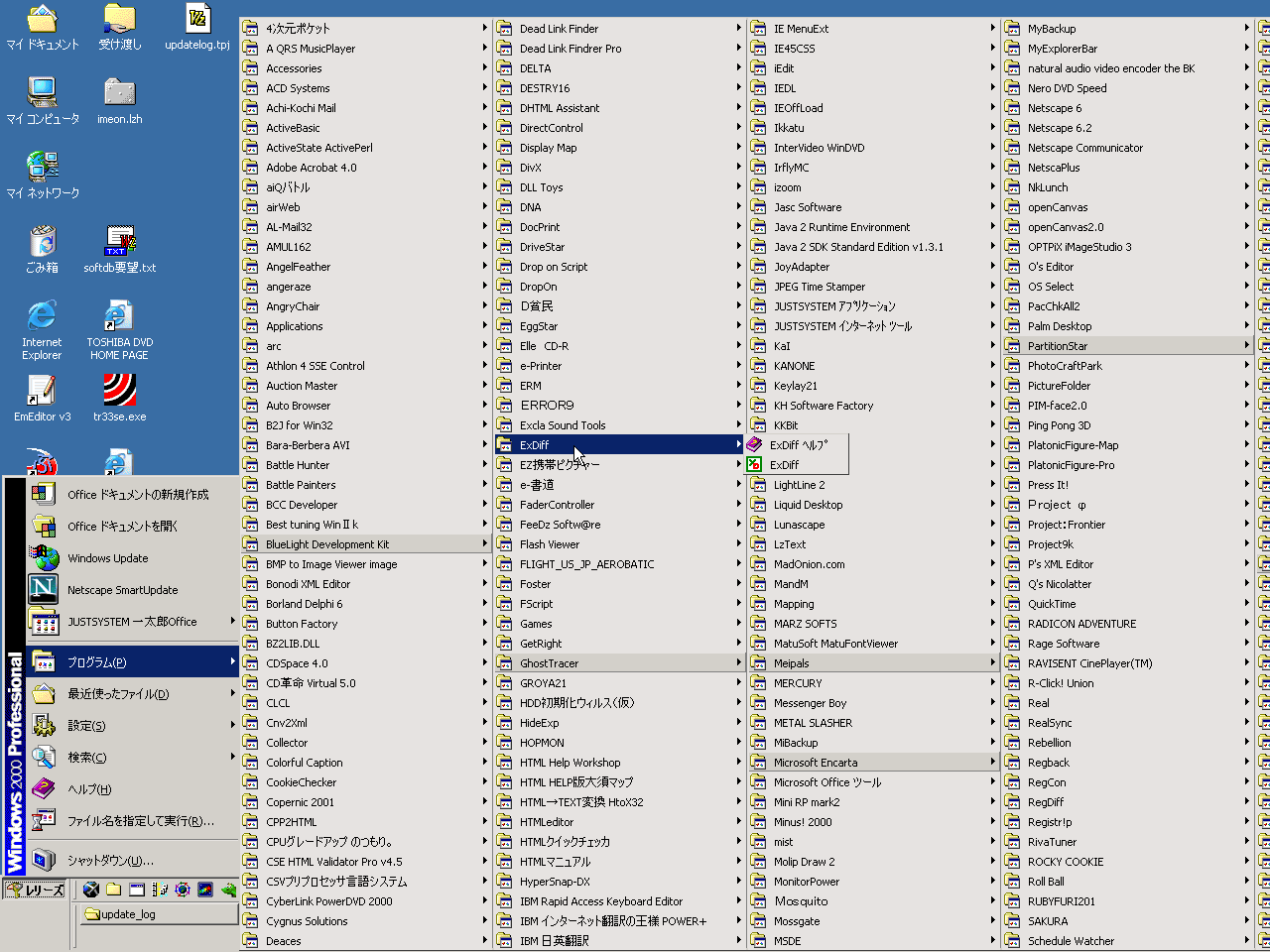The image size is (1270, 952).
Task: Expand the arrow beside 設定(S)
Action: click(x=232, y=725)
